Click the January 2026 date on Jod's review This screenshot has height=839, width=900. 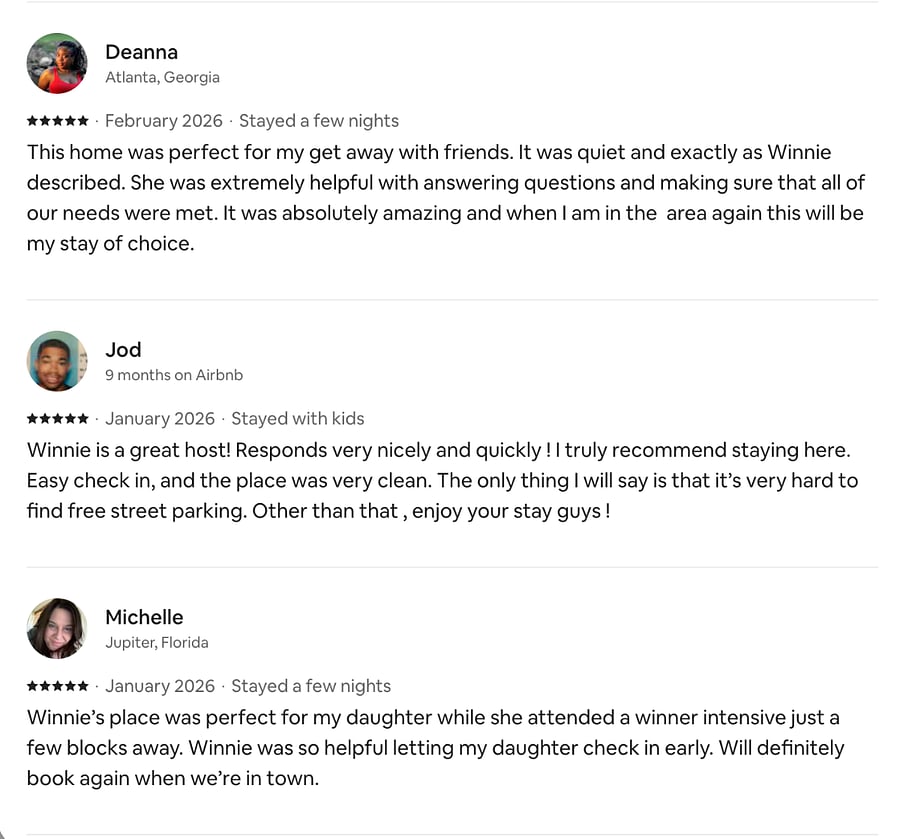tap(160, 418)
